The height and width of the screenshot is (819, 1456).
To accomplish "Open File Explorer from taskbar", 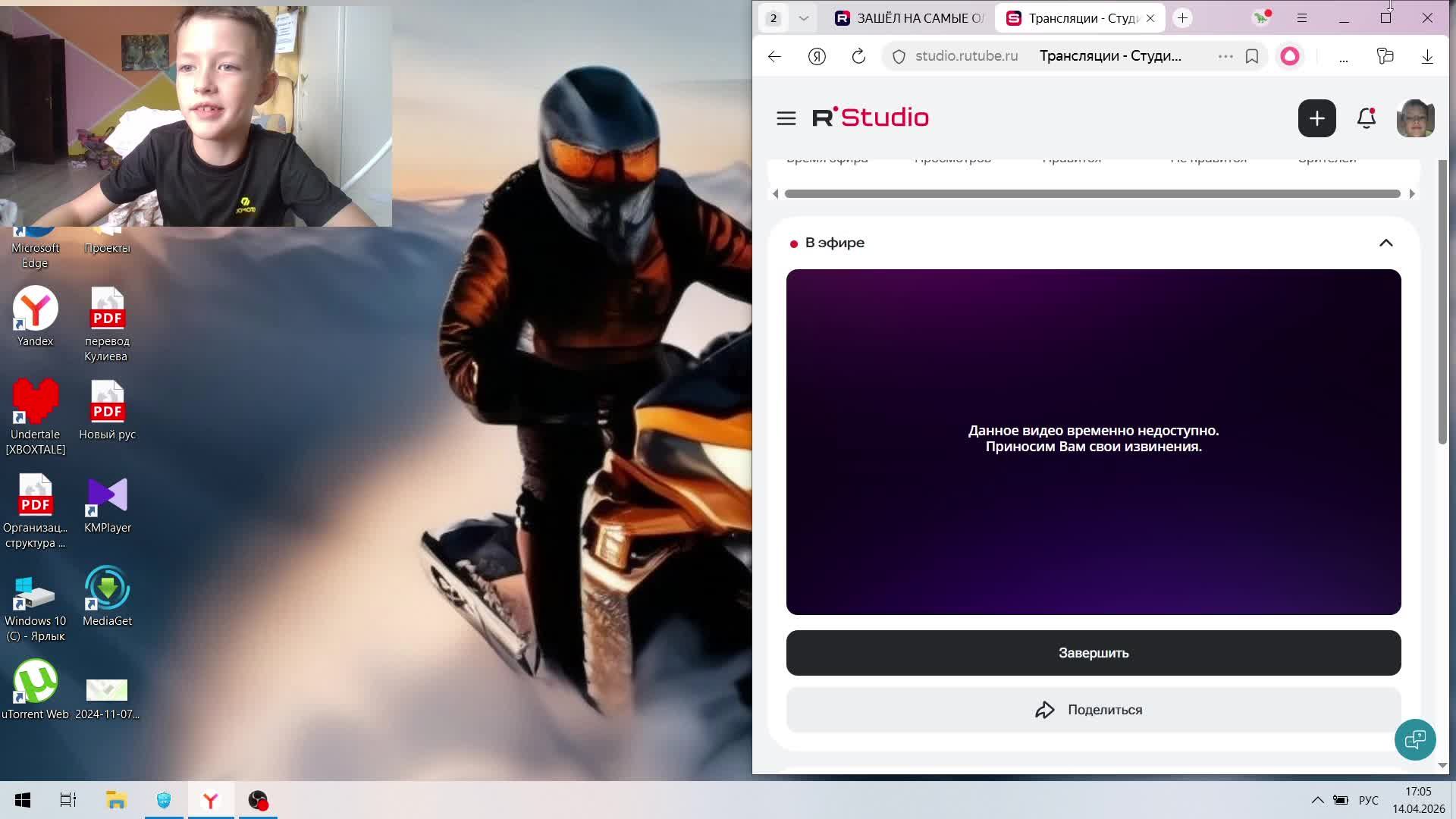I will click(x=116, y=800).
